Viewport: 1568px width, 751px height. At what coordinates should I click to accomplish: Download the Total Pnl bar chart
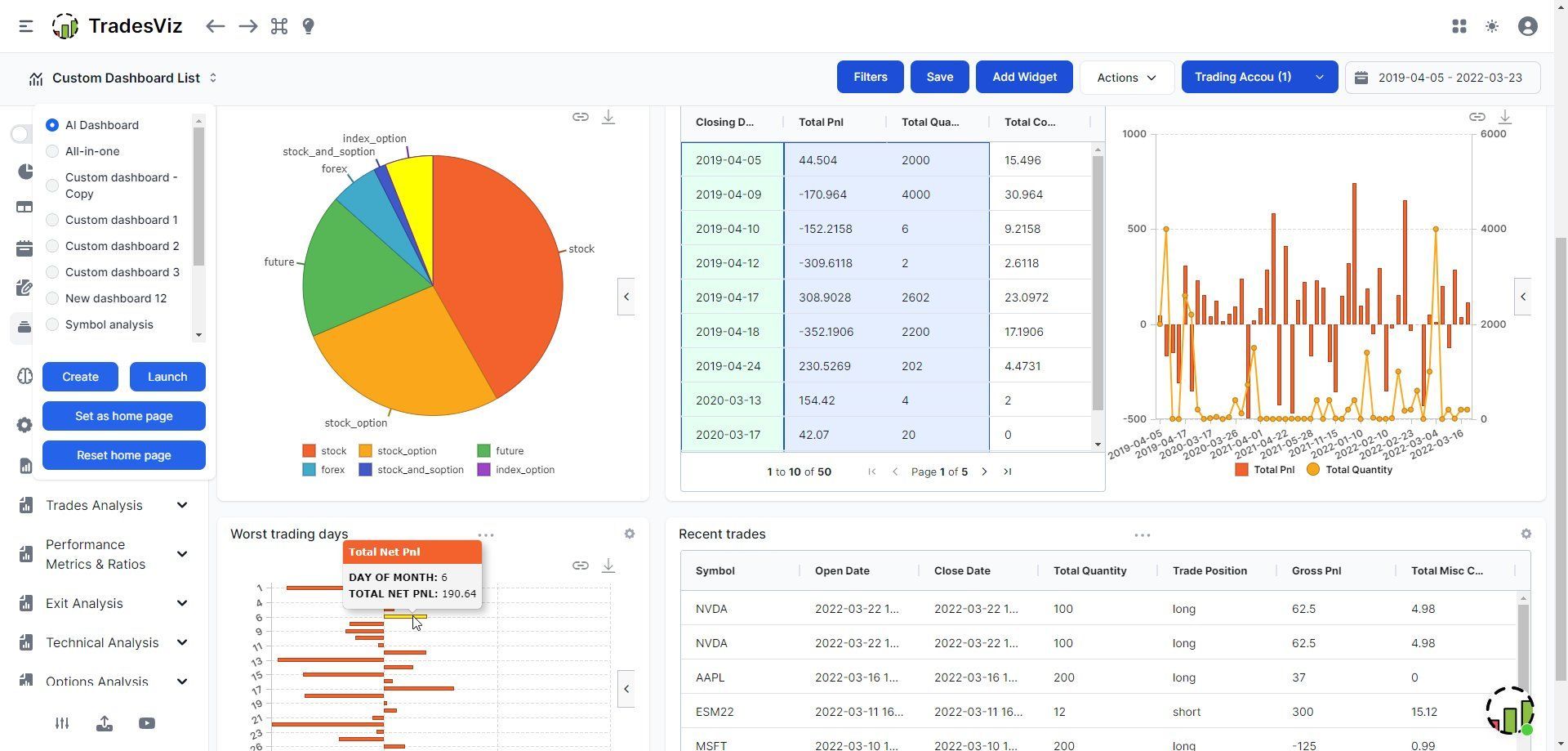(1505, 117)
